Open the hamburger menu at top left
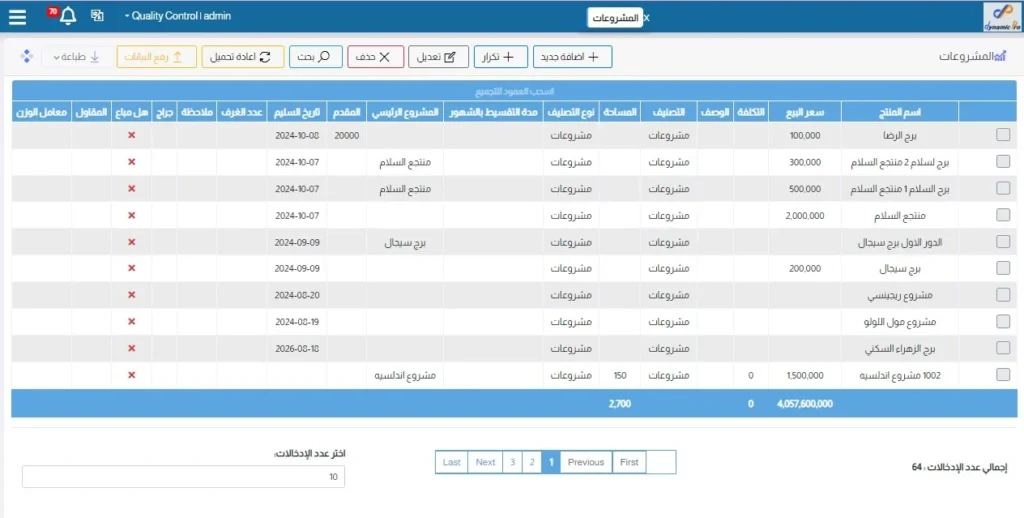 coord(17,17)
